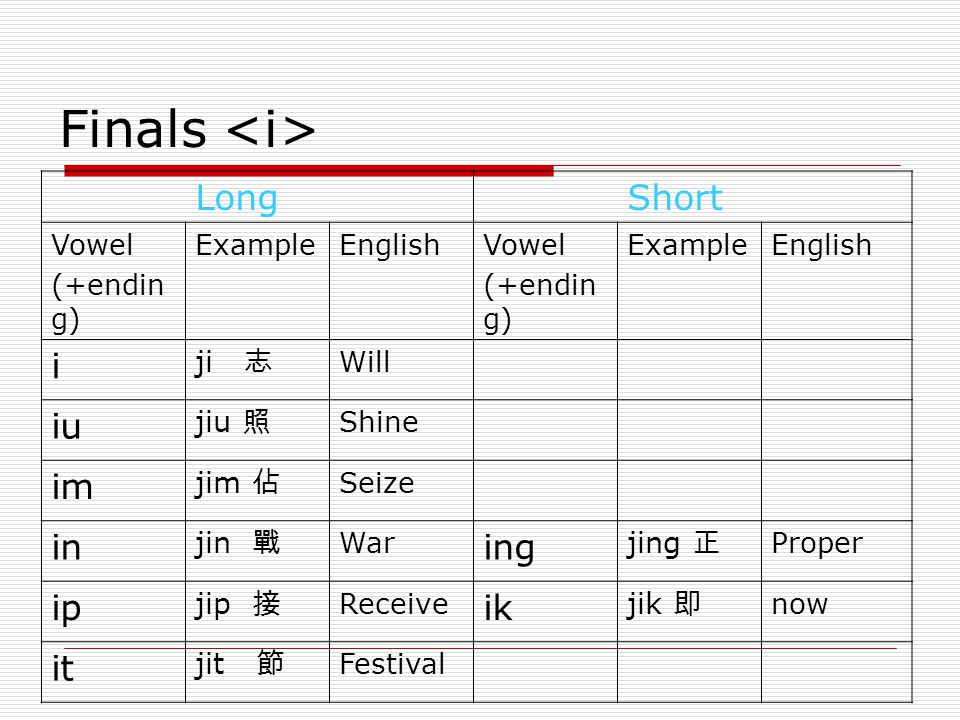Click the vowel ending ing

point(509,548)
